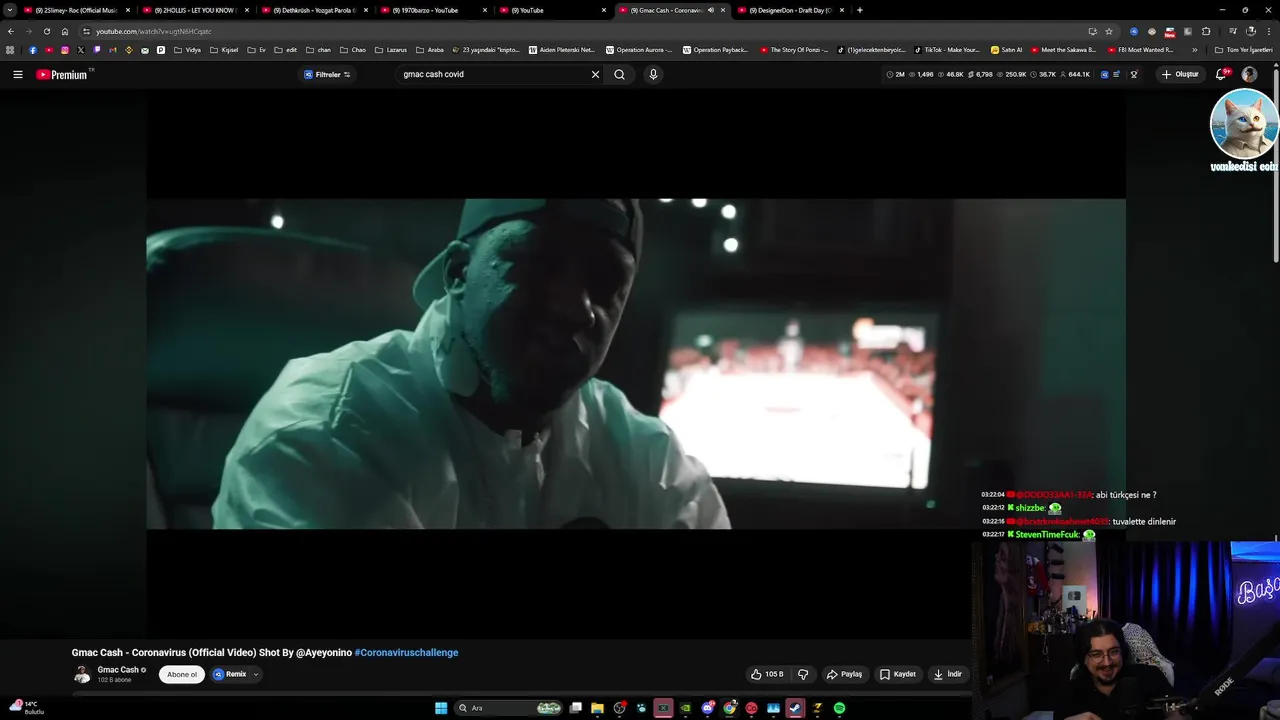Screen dimensions: 1280x720
Task: Open Discord from the taskbar
Action: pos(707,708)
